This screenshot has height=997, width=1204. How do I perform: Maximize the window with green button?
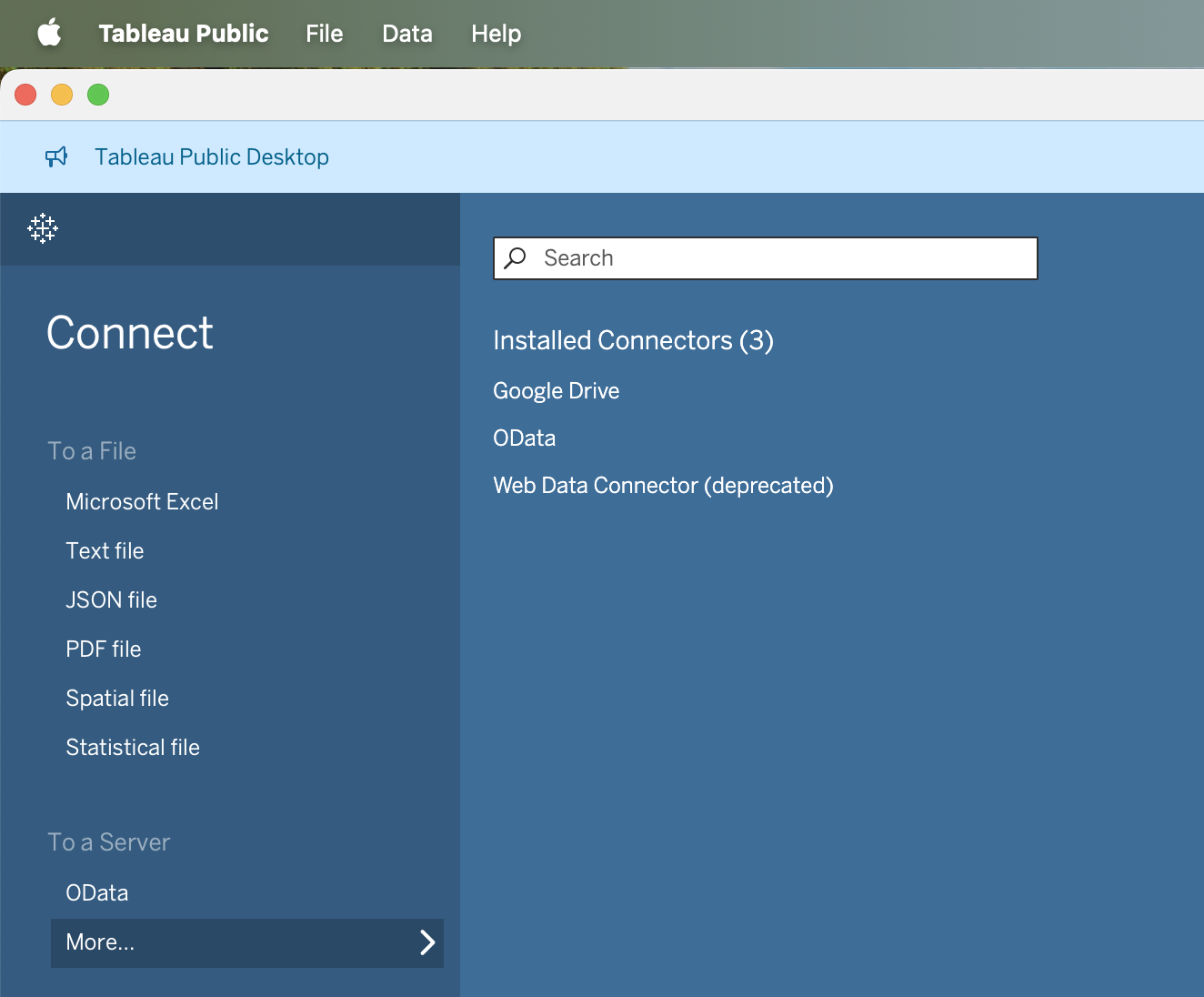coord(98,95)
